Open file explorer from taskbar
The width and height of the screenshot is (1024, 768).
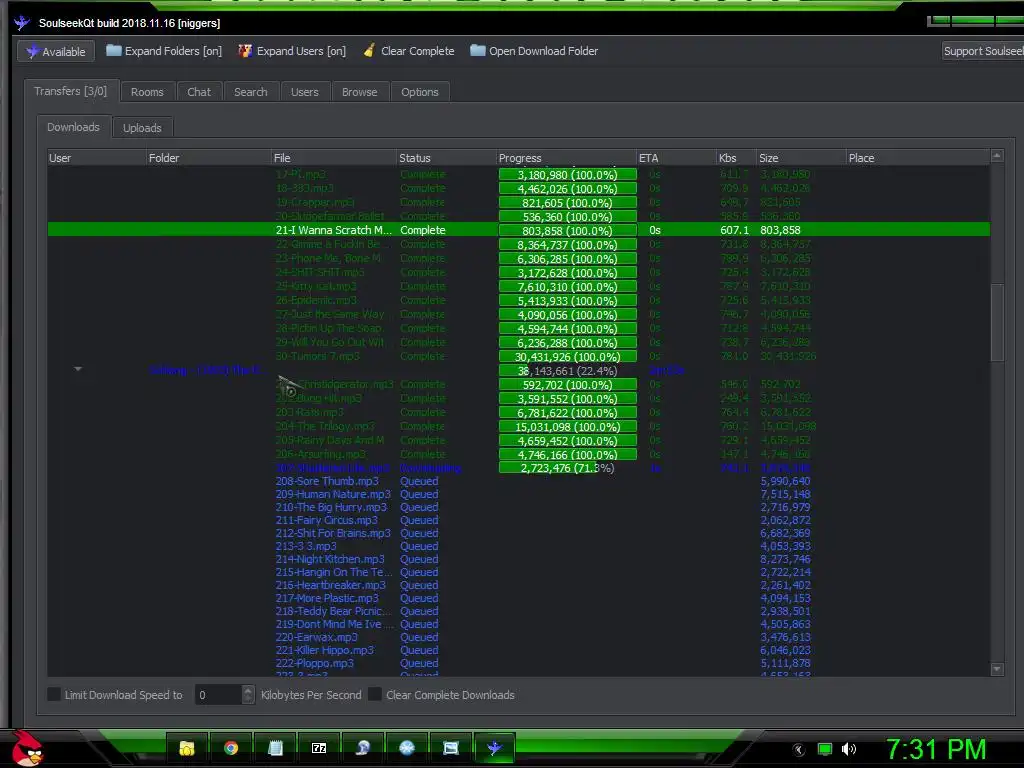187,748
